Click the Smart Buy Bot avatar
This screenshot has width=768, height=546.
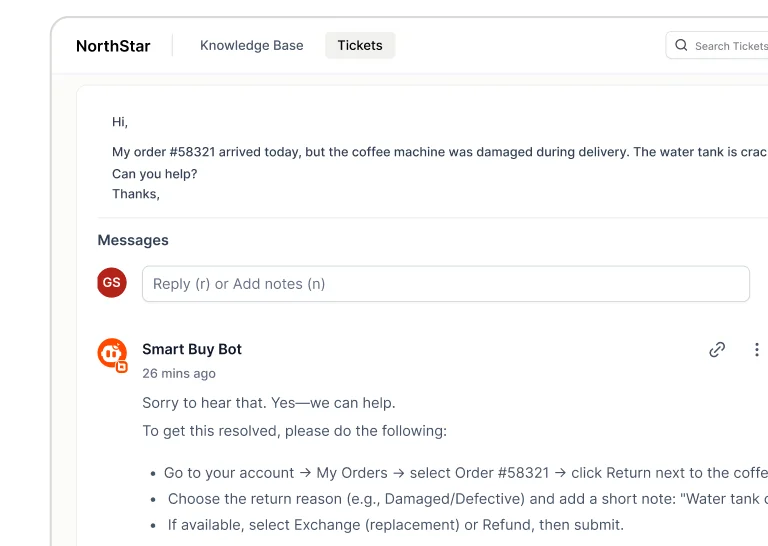[x=112, y=354]
